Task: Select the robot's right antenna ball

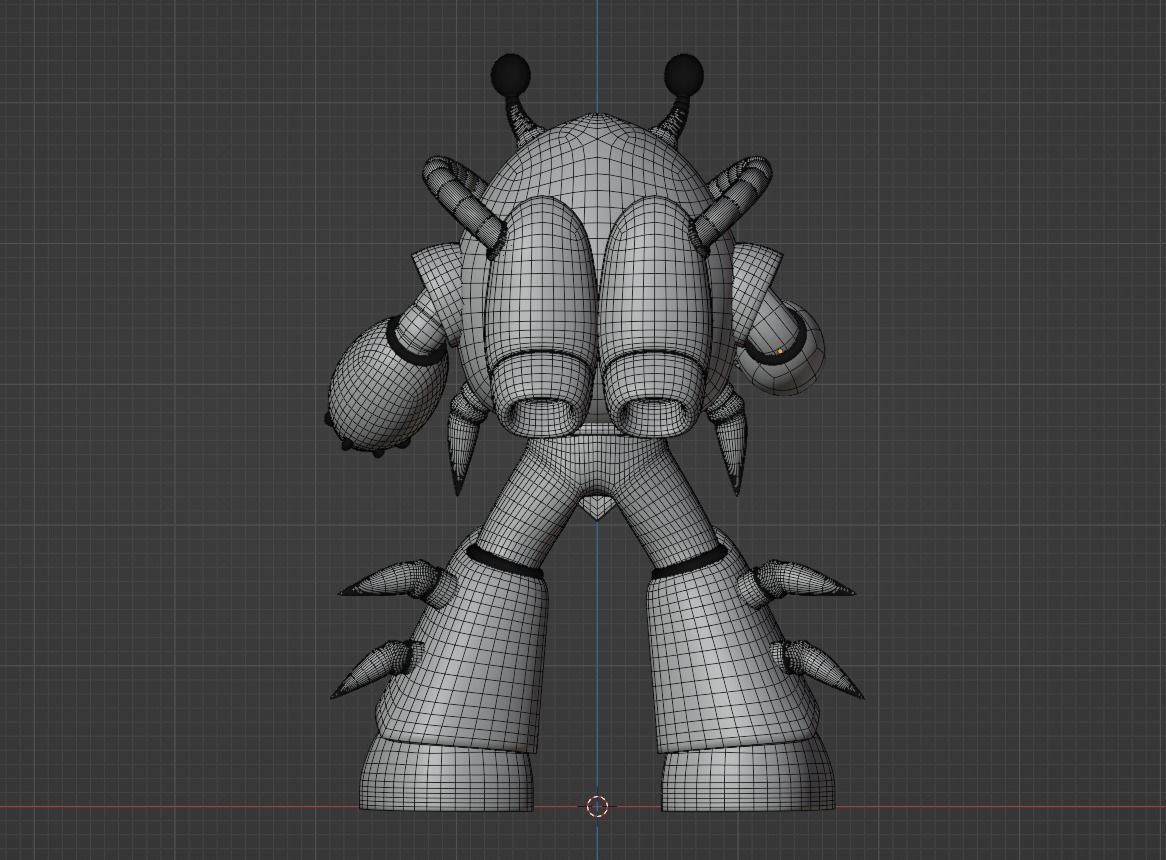Action: [682, 73]
